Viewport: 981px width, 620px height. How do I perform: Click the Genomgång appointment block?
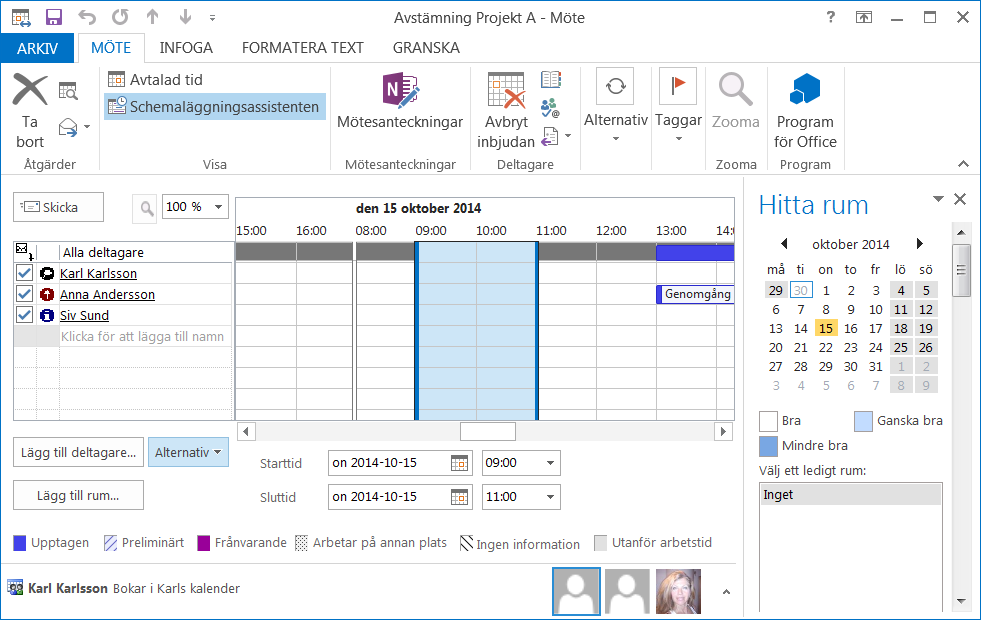pos(695,294)
